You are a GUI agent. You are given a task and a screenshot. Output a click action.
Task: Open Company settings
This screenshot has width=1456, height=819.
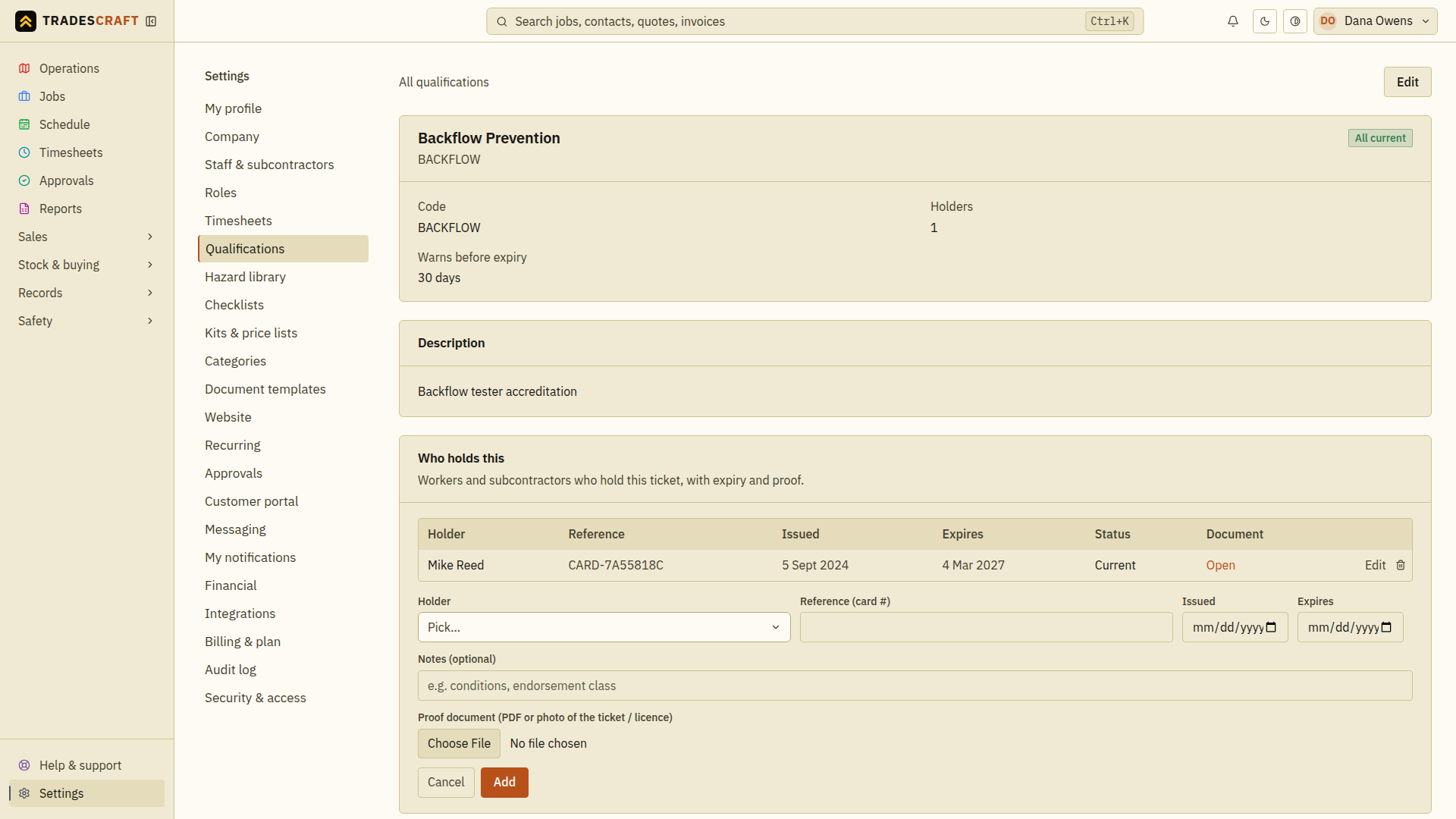(283, 136)
